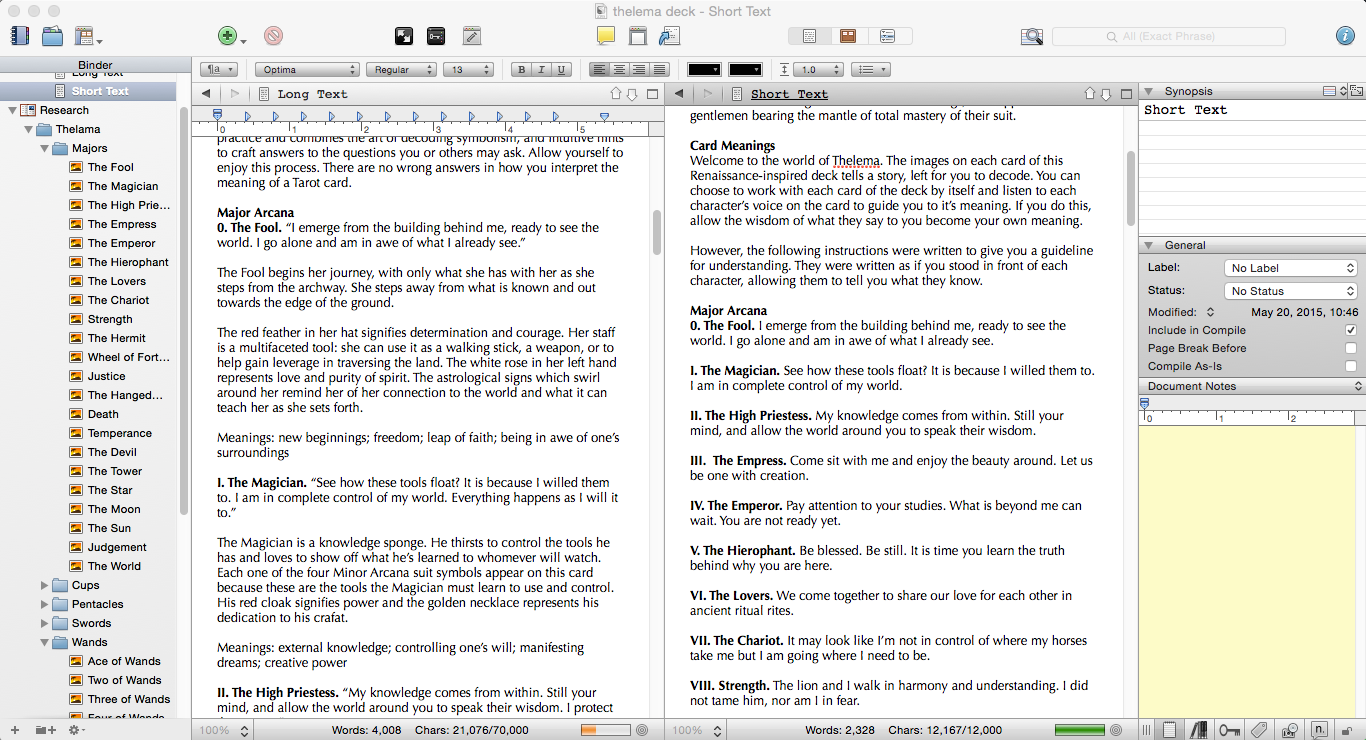Go to next document in Short Text editor
1366x740 pixels.
pyautogui.click(x=1106, y=94)
